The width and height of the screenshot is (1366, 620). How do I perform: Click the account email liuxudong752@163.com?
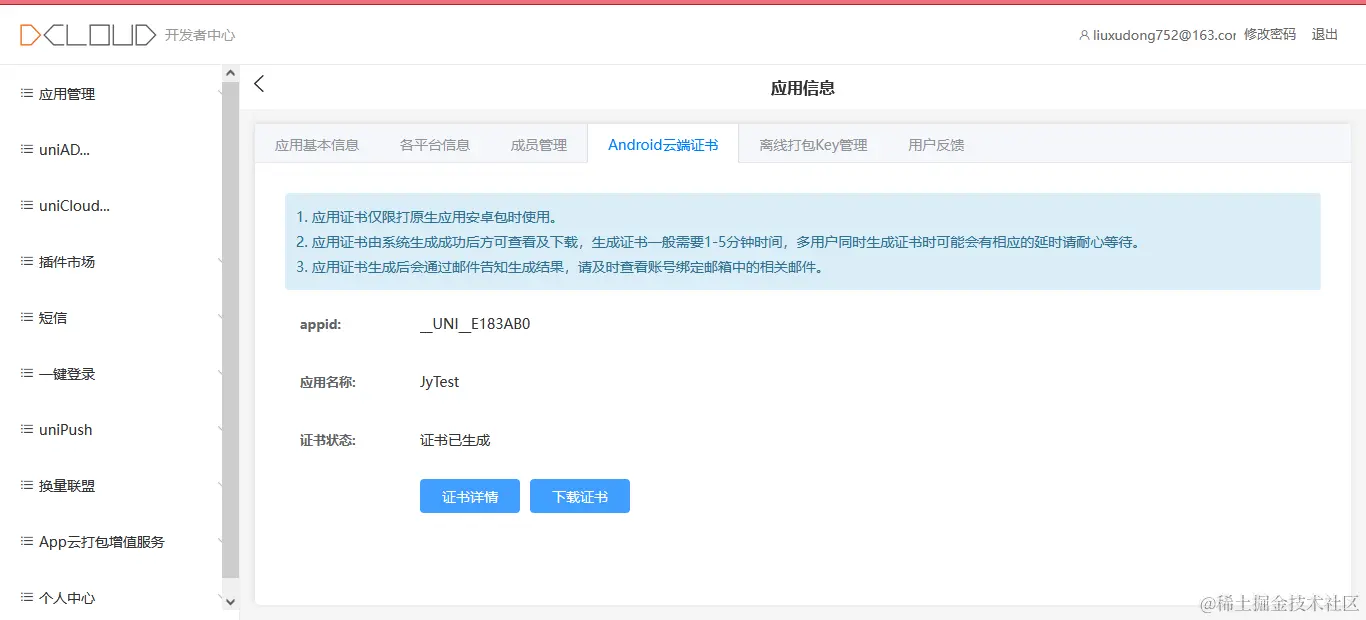pyautogui.click(x=1164, y=35)
